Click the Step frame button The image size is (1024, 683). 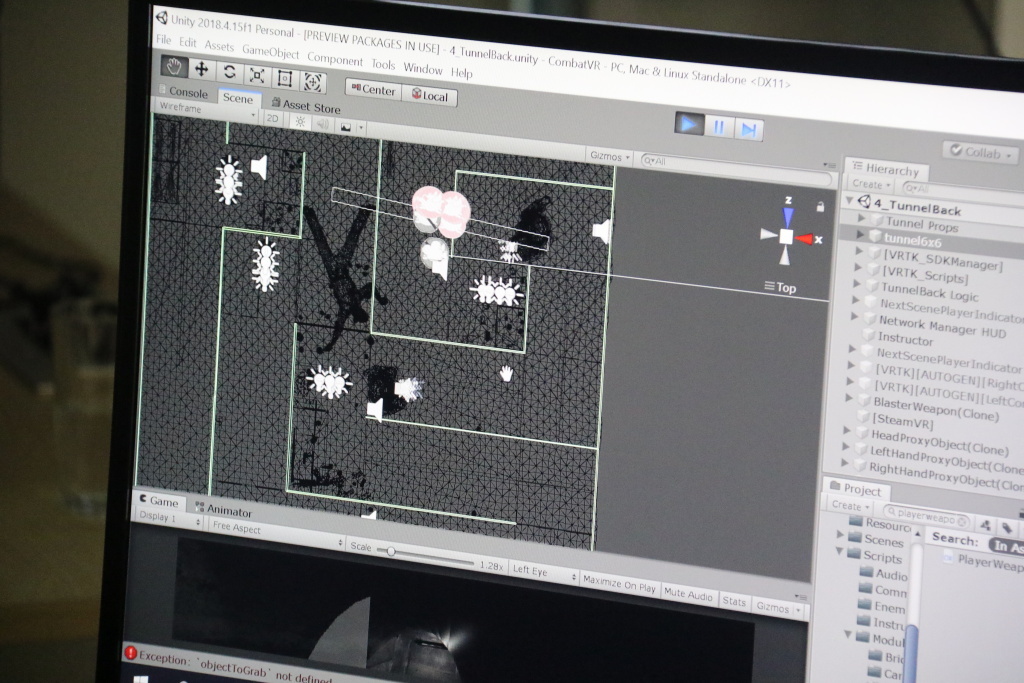pyautogui.click(x=748, y=129)
